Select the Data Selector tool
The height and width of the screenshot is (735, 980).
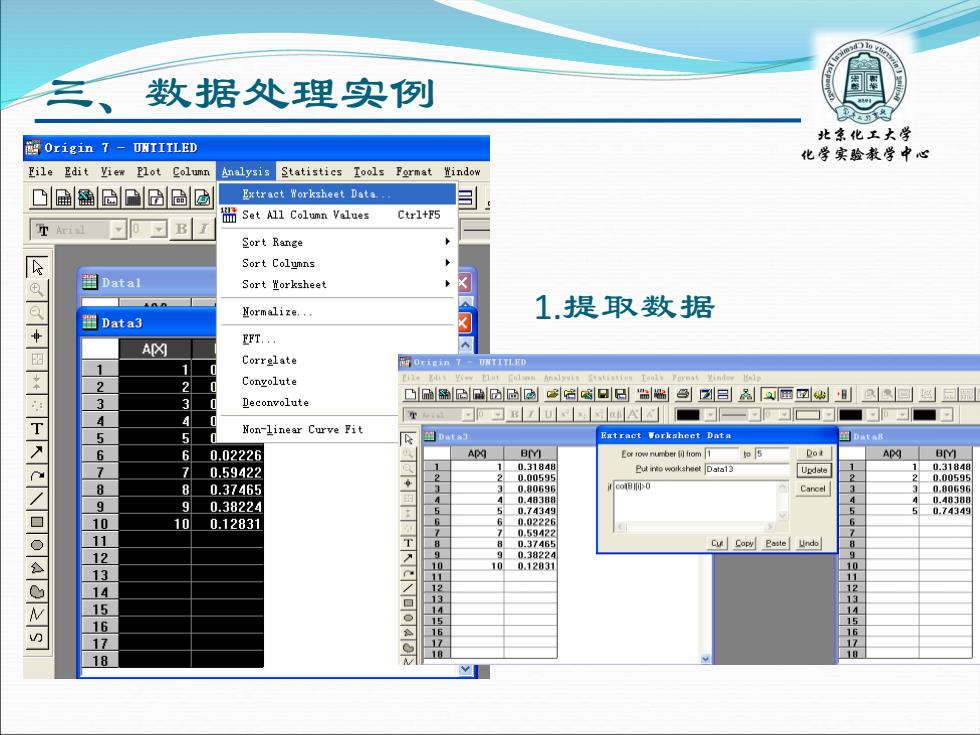(x=37, y=382)
